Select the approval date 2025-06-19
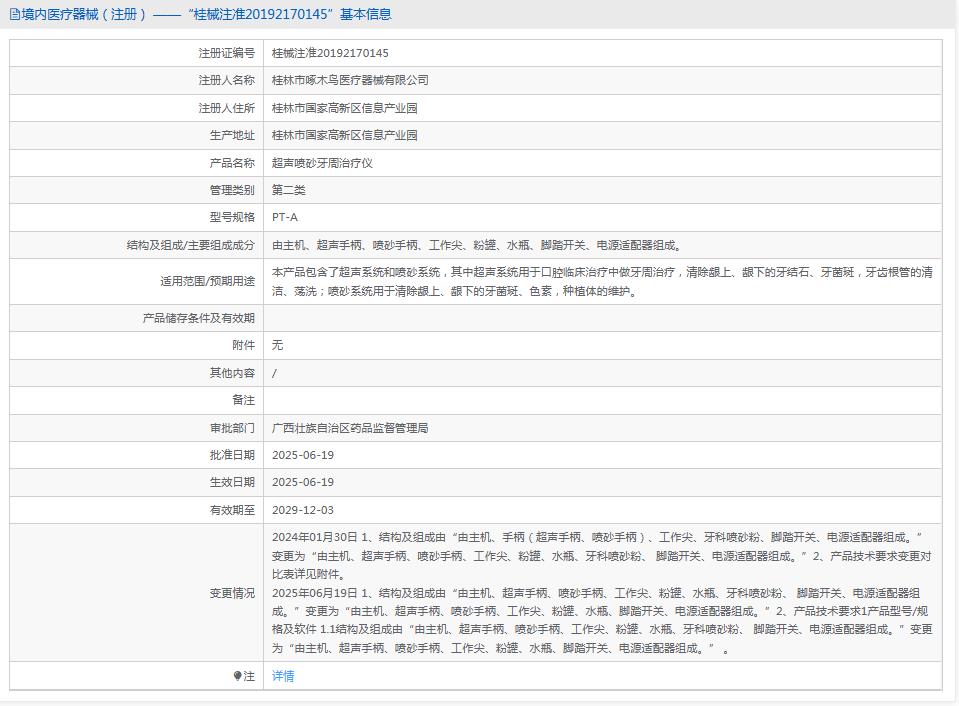 pyautogui.click(x=299, y=454)
